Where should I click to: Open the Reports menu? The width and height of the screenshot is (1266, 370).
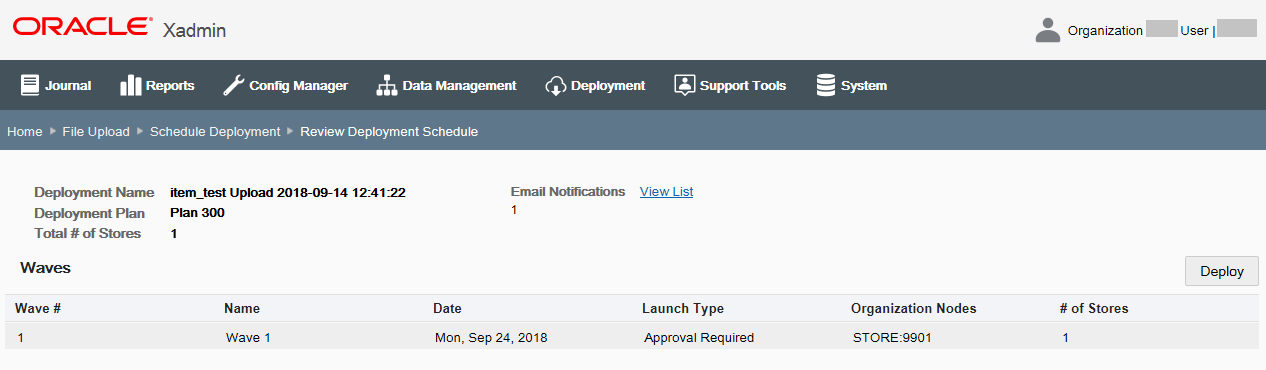[157, 85]
